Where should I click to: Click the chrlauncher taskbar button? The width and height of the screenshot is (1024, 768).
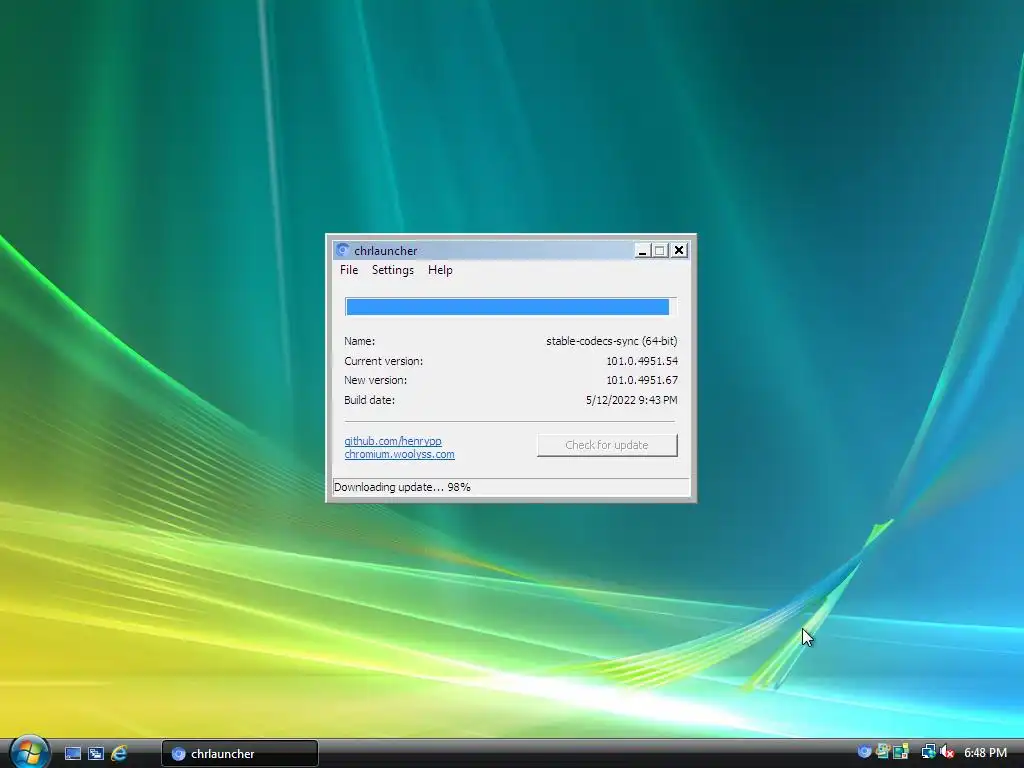point(240,754)
